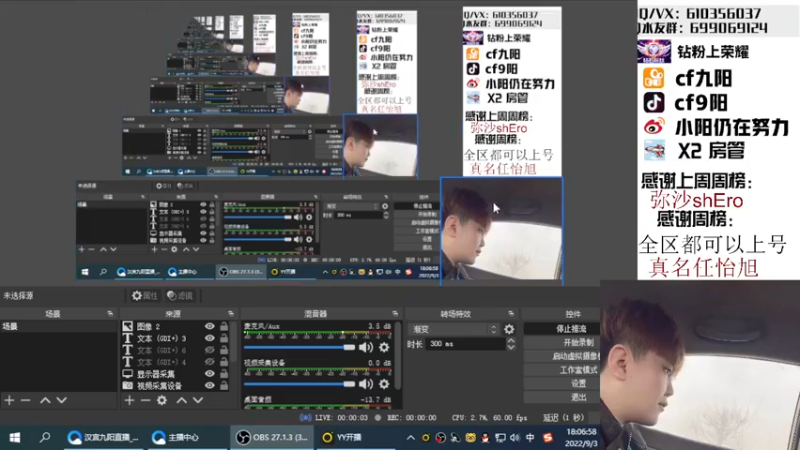The width and height of the screenshot is (800, 450).
Task: Remove the selected scene with the minus icon
Action: [x=26, y=401]
